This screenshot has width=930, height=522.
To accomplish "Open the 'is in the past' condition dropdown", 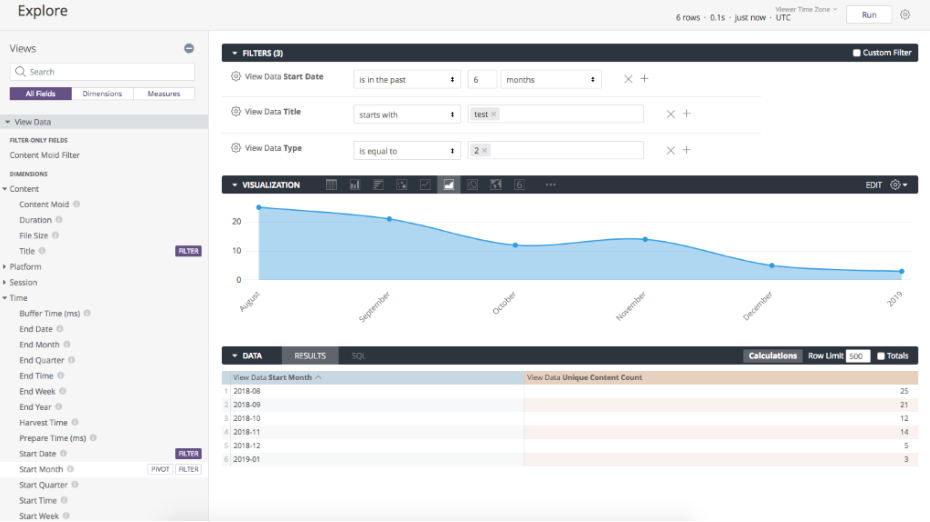I will (406, 79).
